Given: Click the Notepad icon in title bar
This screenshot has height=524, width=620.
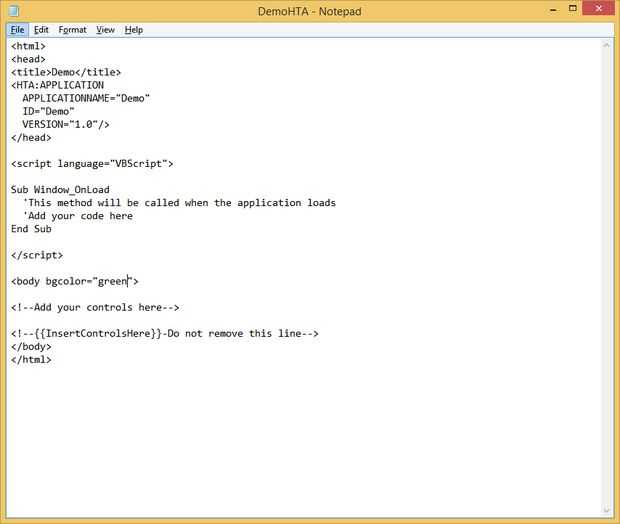Looking at the screenshot, I should point(13,11).
